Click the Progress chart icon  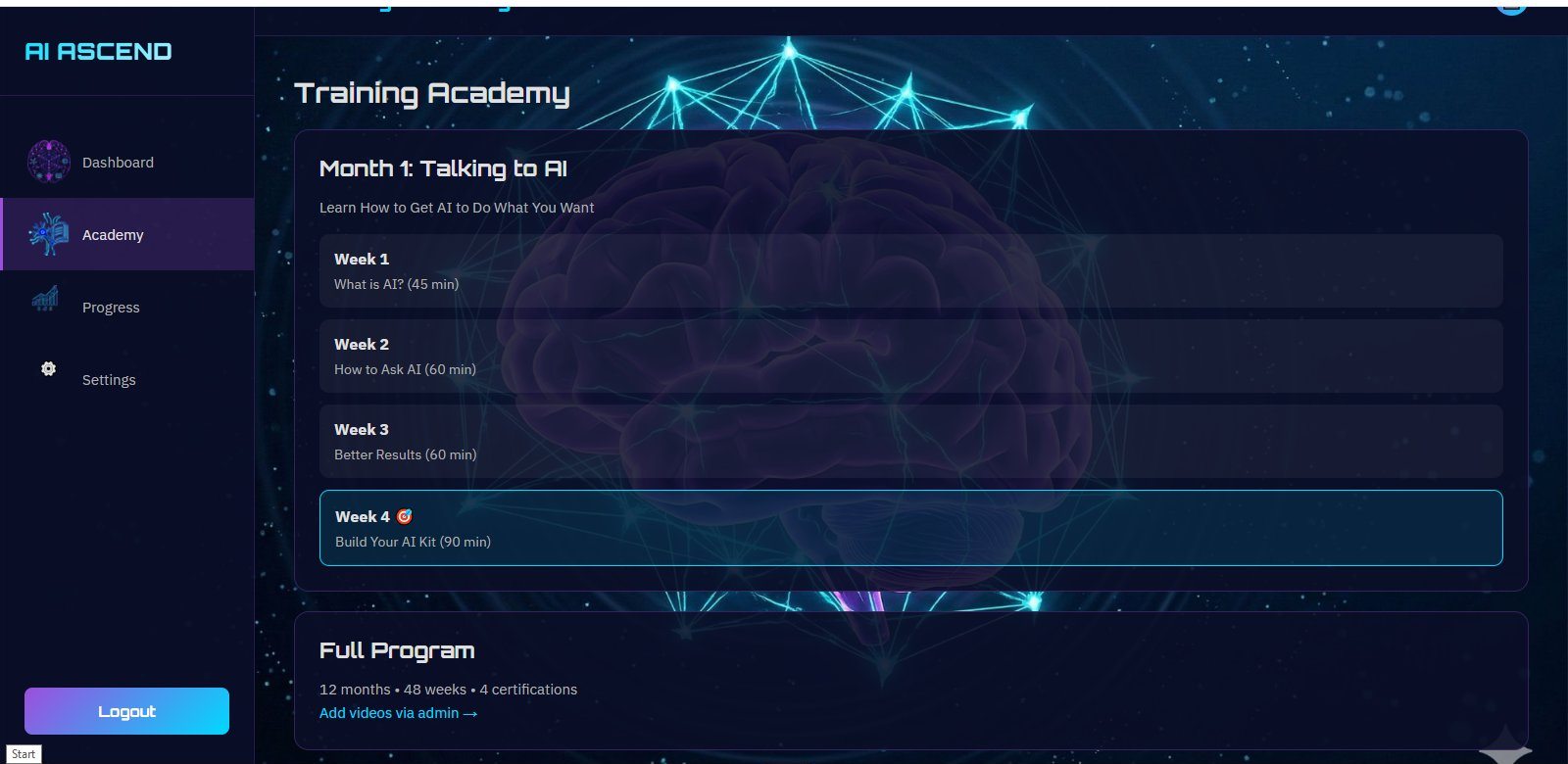point(45,298)
